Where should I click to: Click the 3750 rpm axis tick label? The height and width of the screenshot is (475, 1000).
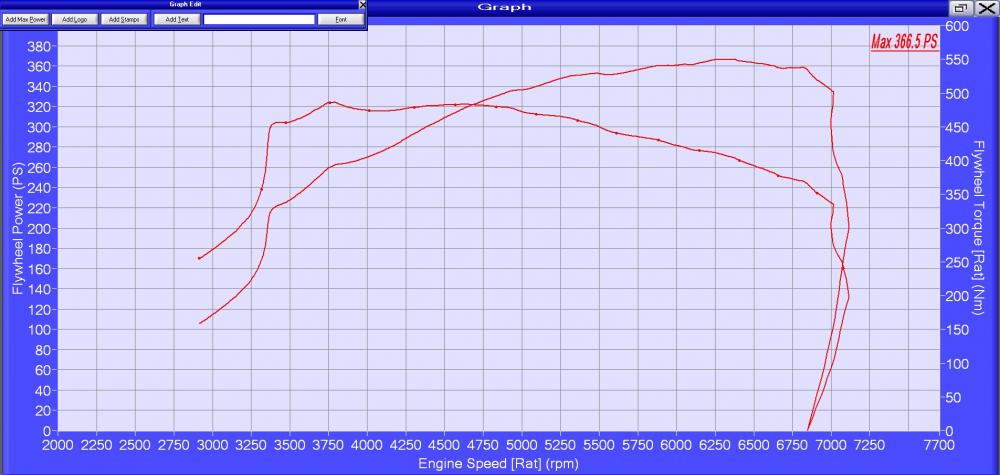point(328,444)
